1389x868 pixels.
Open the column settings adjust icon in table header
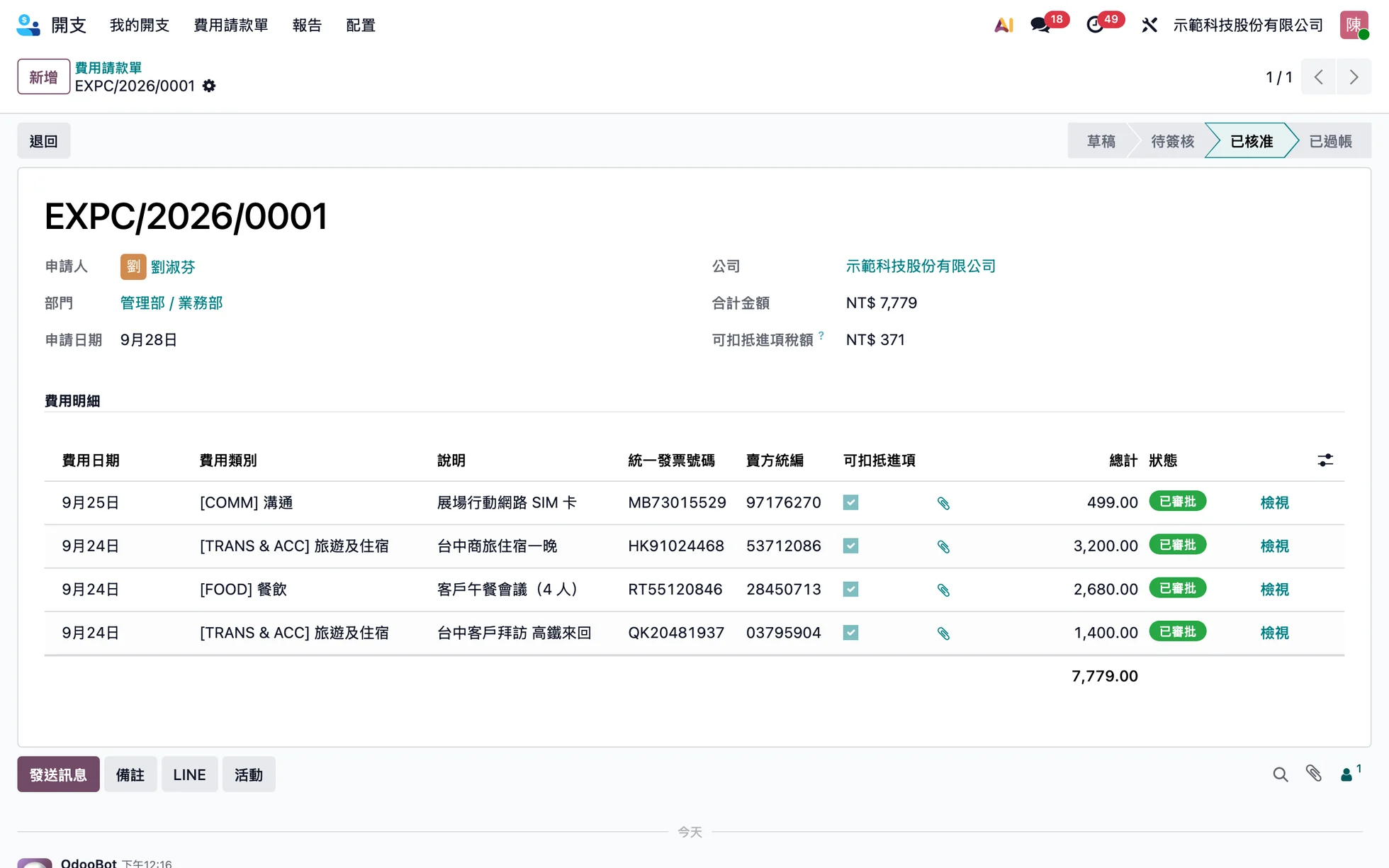pos(1325,461)
